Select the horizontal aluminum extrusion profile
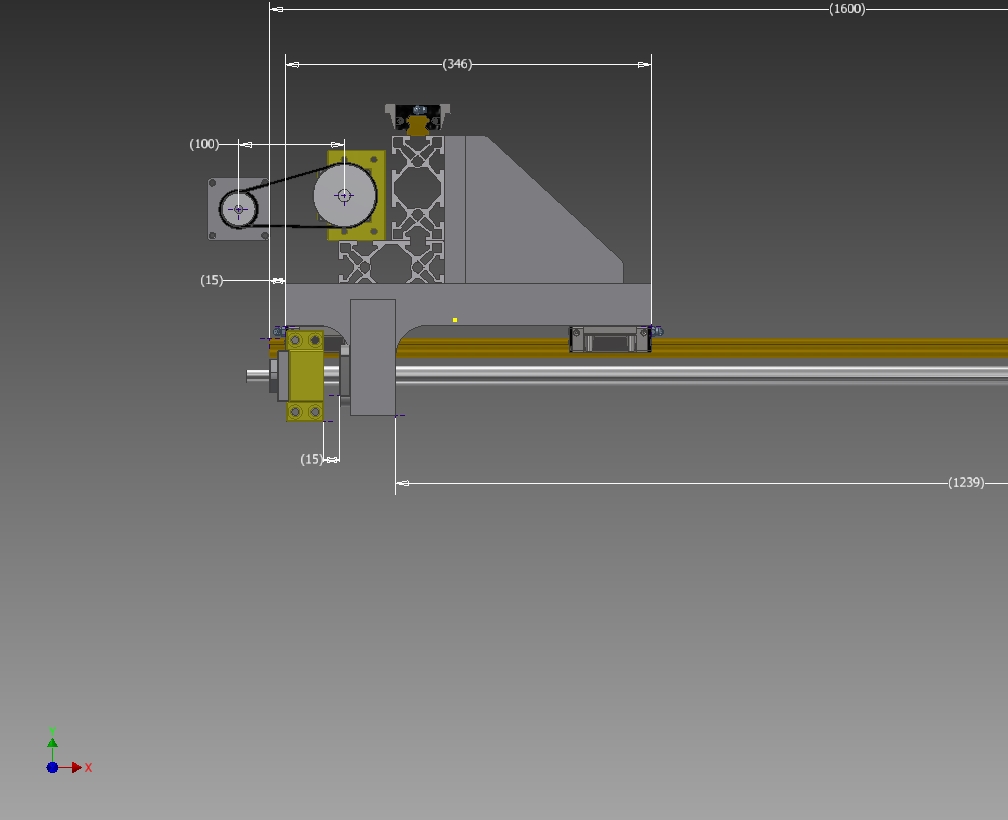1008x820 pixels. [390, 263]
